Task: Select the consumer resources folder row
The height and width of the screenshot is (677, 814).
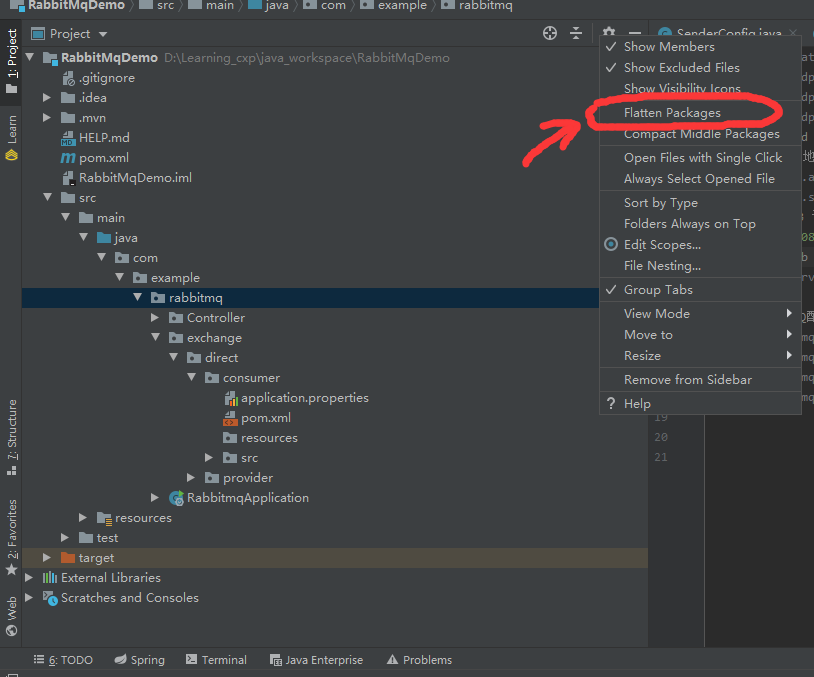Action: coord(335,438)
